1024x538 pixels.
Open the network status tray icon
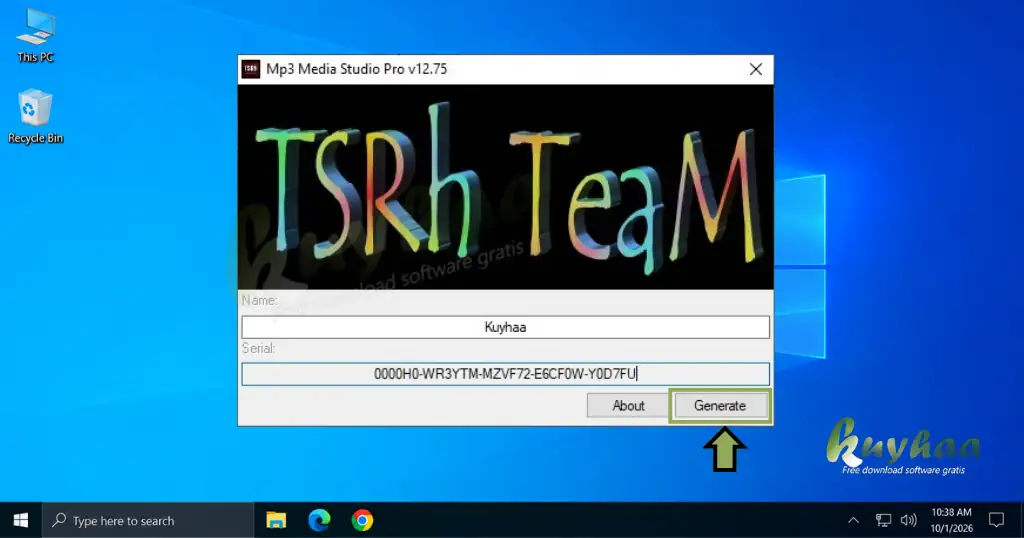point(883,520)
